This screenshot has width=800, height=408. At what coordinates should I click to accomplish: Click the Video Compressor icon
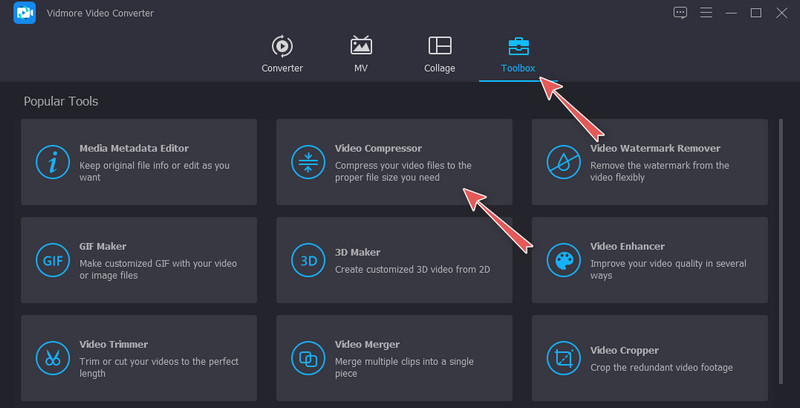306,162
